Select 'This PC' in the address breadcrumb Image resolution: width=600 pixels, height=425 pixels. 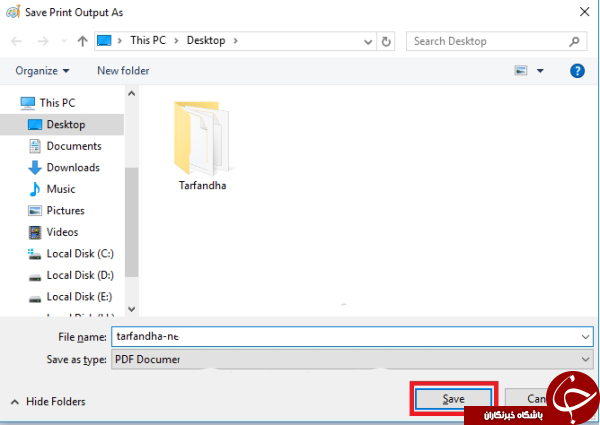coord(148,40)
